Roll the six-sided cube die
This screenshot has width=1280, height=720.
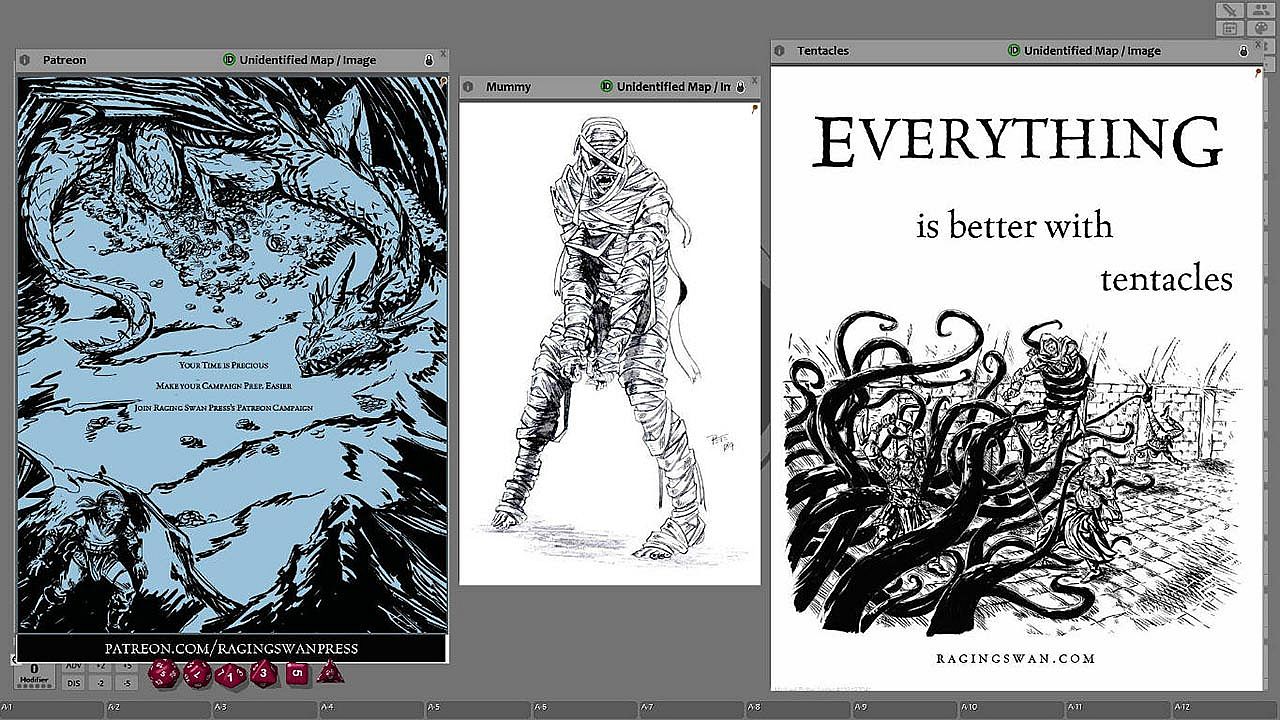pos(298,673)
